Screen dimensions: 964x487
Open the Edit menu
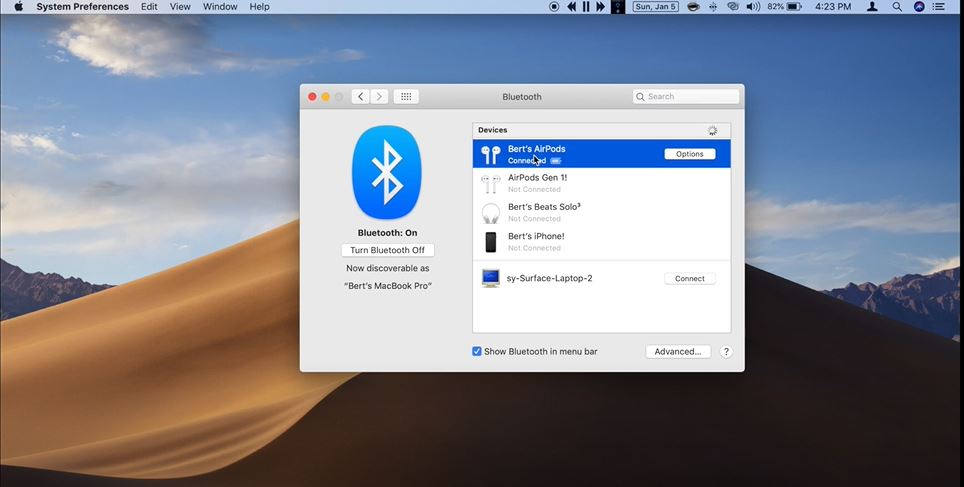tap(149, 7)
